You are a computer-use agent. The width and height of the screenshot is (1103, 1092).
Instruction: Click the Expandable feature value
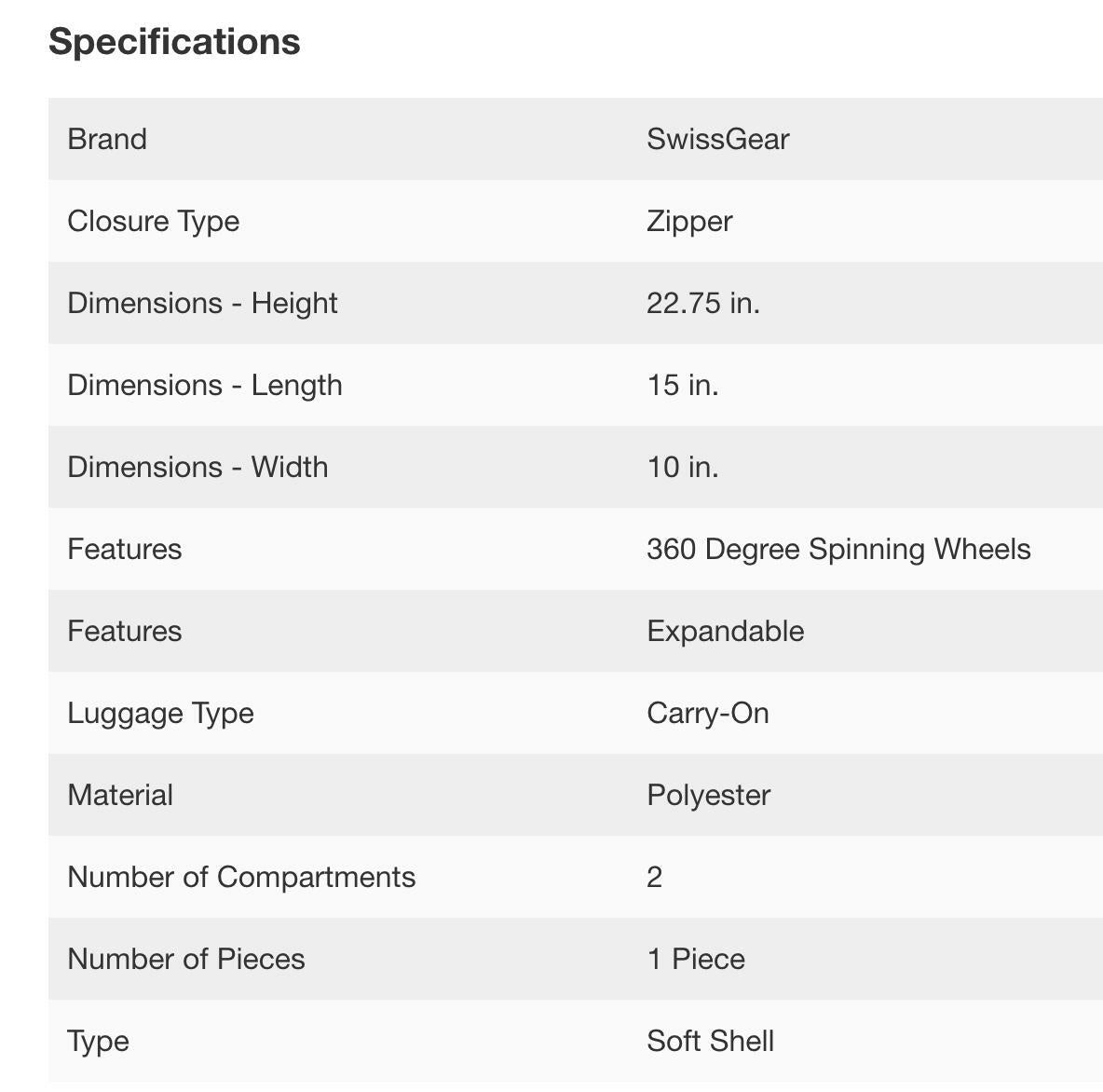coord(725,631)
